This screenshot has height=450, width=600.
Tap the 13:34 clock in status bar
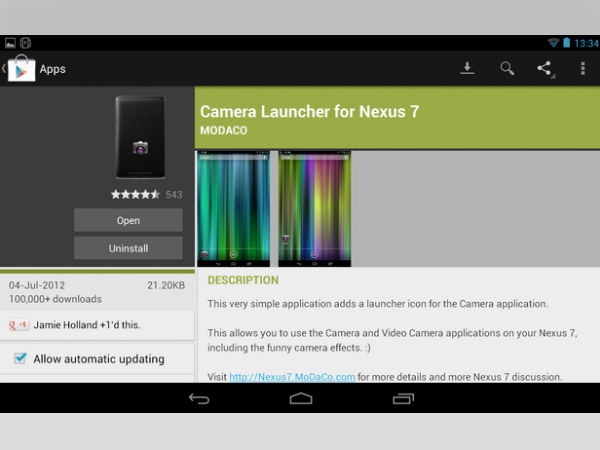tap(586, 43)
